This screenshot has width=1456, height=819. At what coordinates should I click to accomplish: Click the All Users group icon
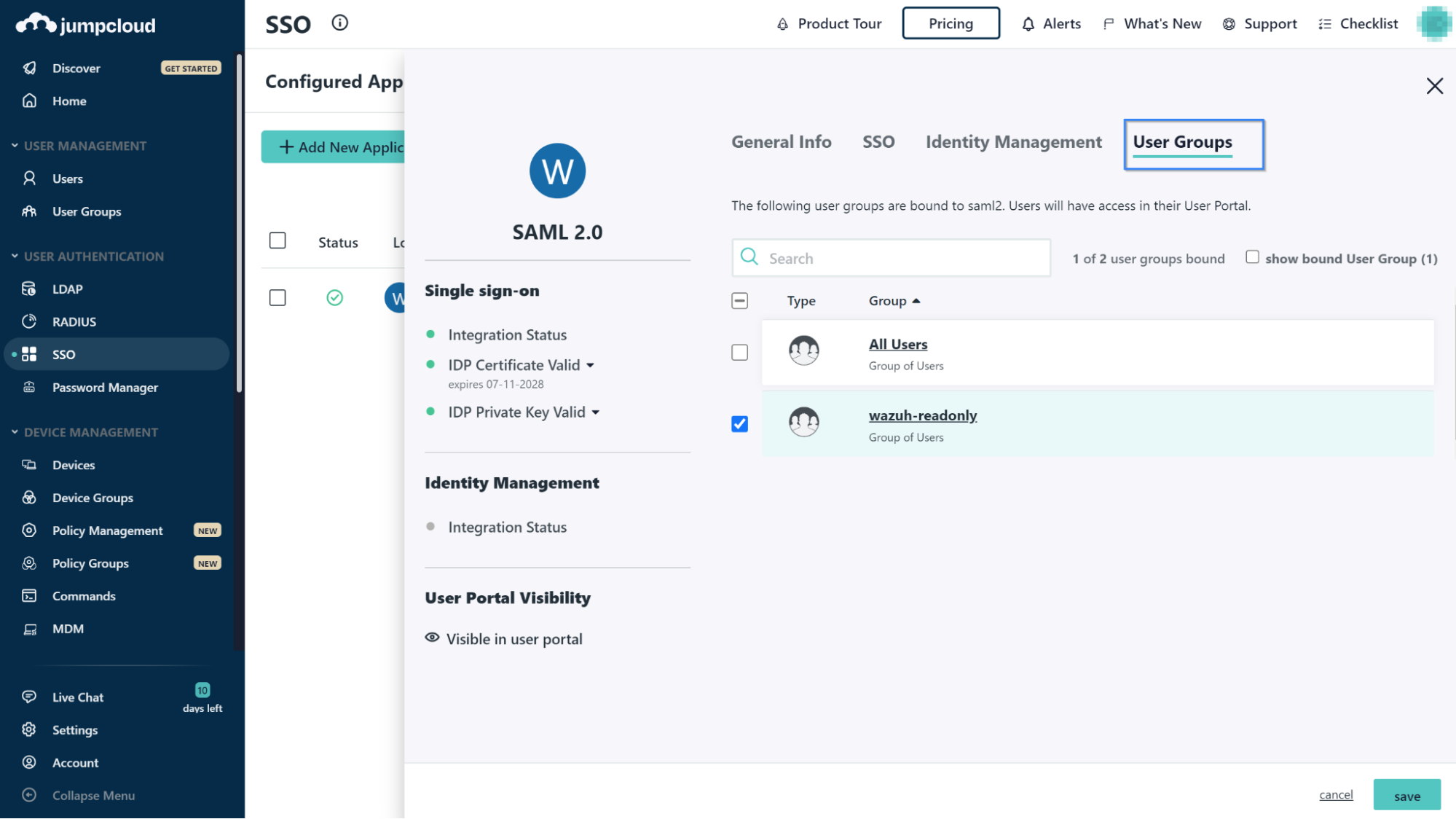click(803, 350)
